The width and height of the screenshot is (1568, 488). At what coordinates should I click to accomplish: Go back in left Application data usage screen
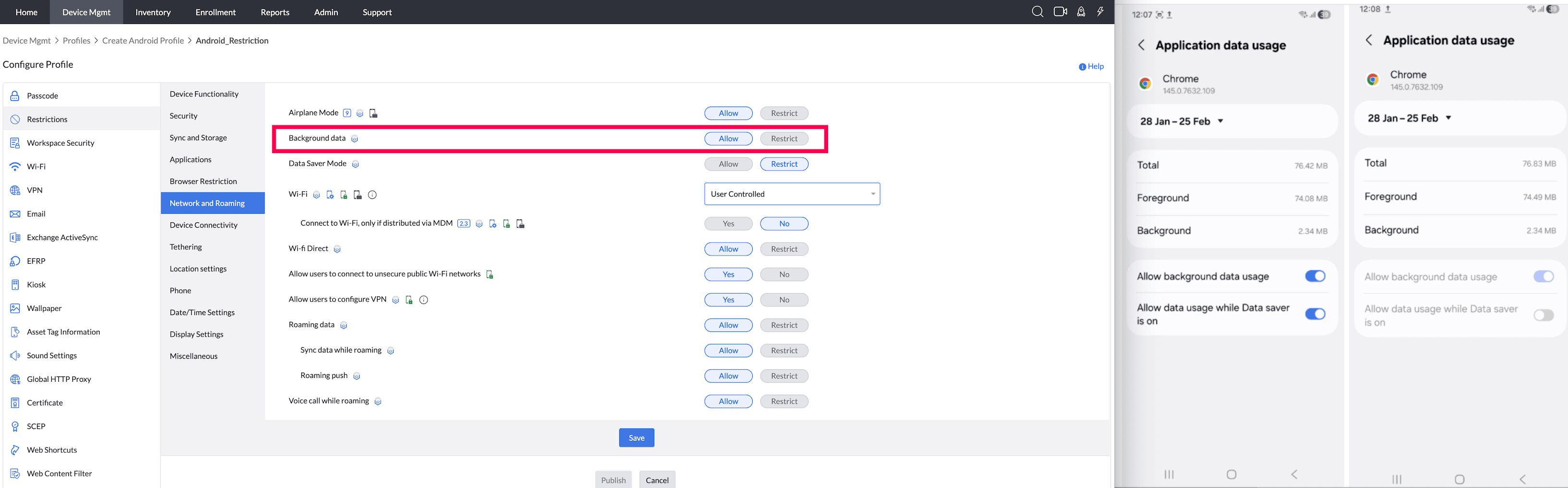pos(1141,45)
